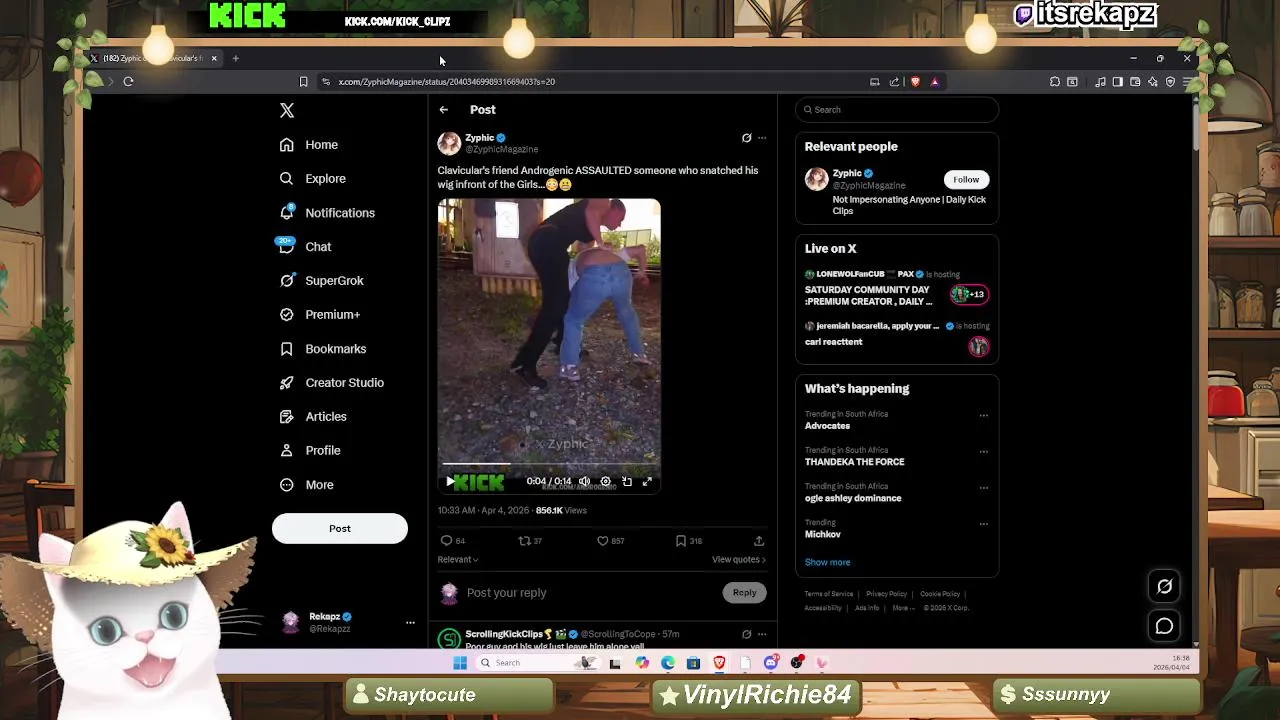Reload the page in the browser

[x=128, y=82]
